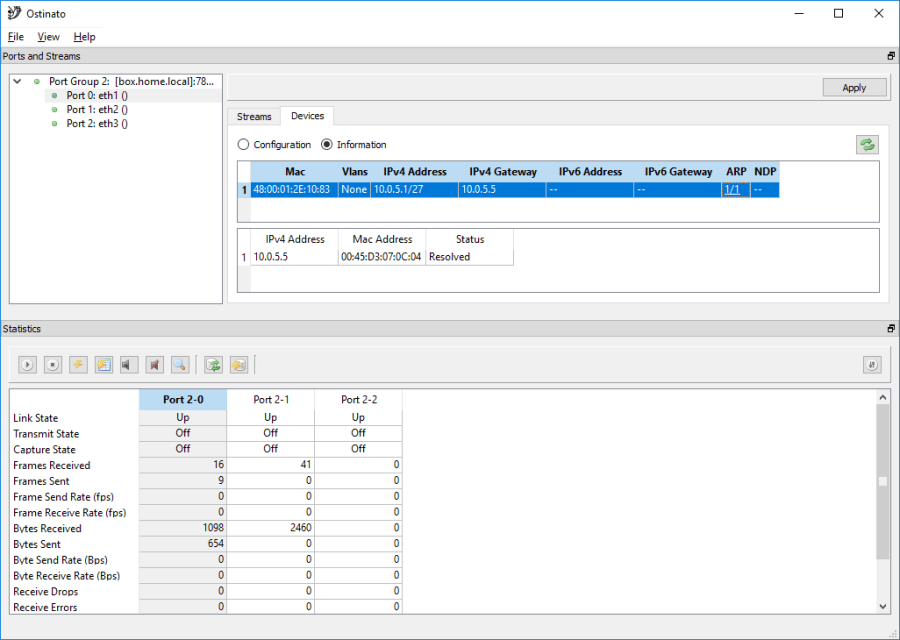This screenshot has height=640, width=900.
Task: Click the statistics scrollbar down arrow
Action: 883,607
